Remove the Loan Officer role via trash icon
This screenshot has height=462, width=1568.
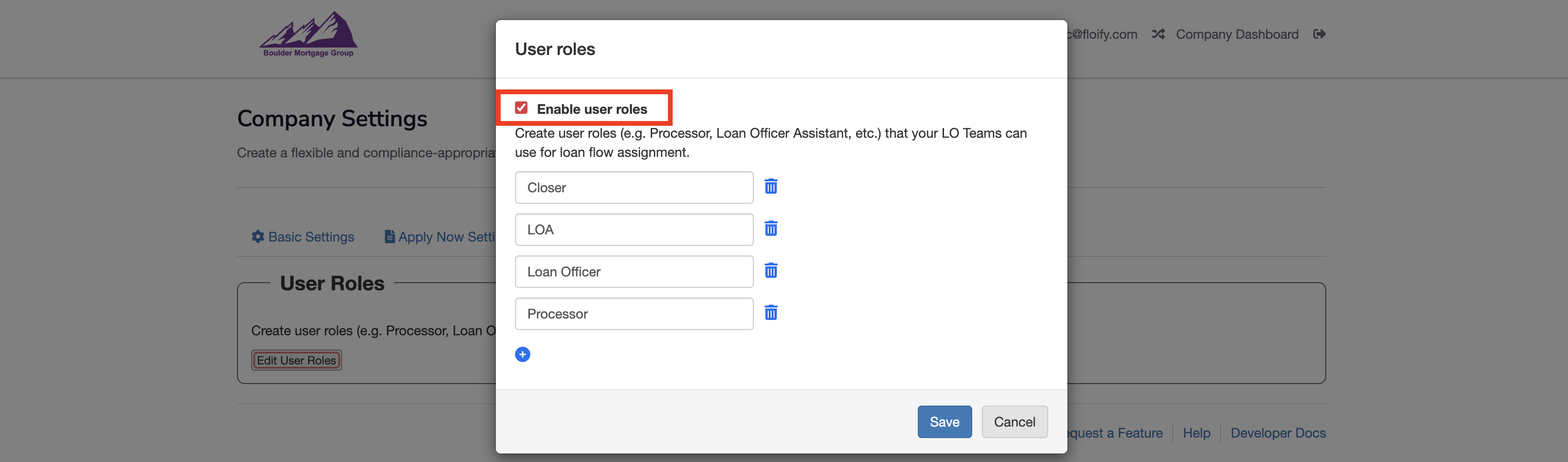[x=771, y=271]
